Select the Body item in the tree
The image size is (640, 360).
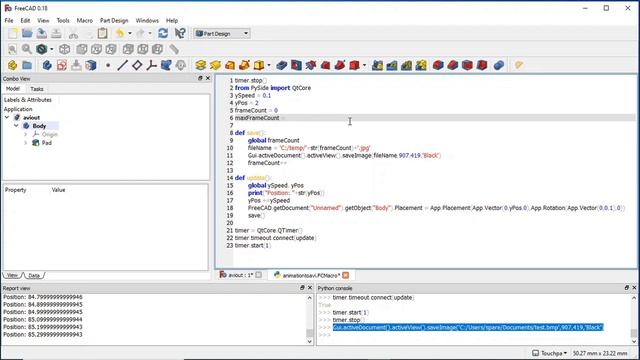39,126
